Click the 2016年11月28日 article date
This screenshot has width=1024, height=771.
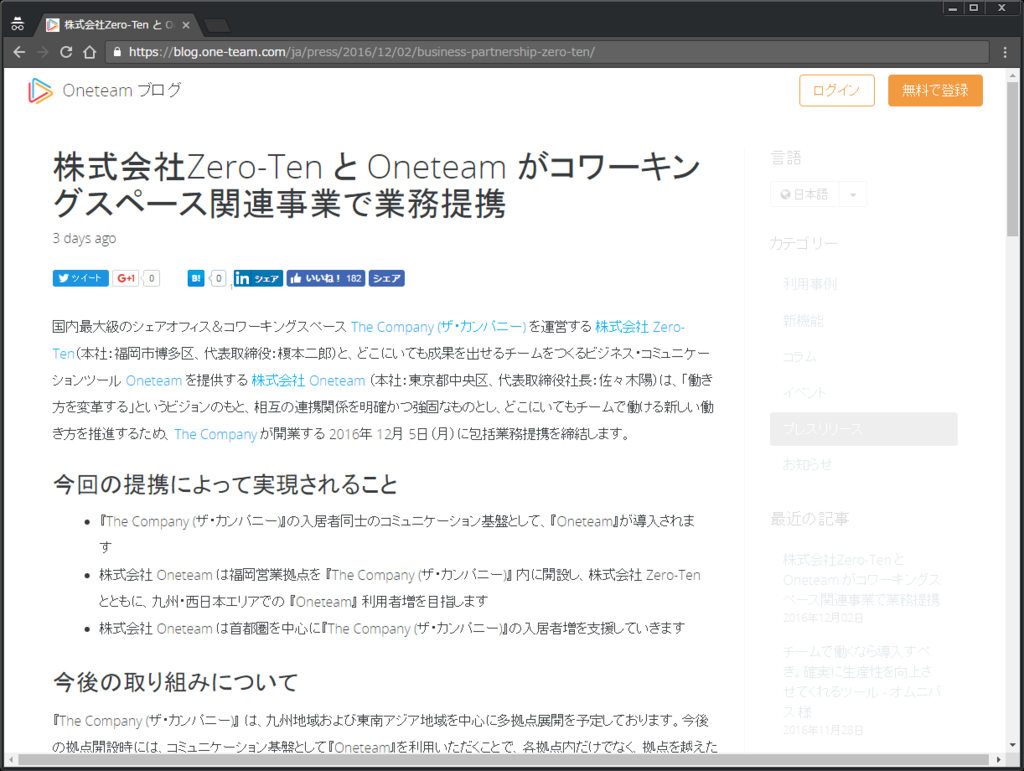[823, 730]
